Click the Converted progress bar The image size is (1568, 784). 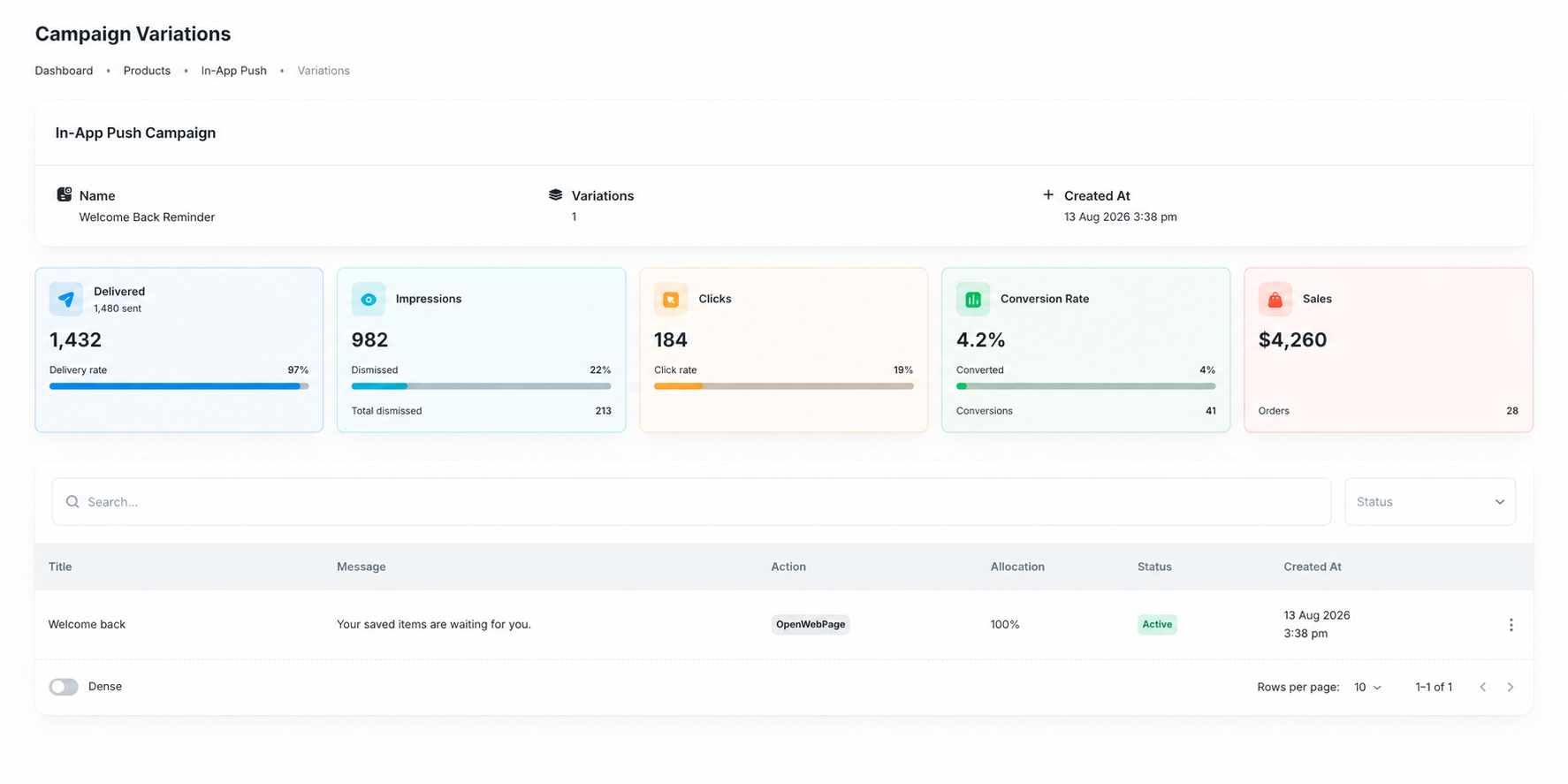(x=1086, y=386)
